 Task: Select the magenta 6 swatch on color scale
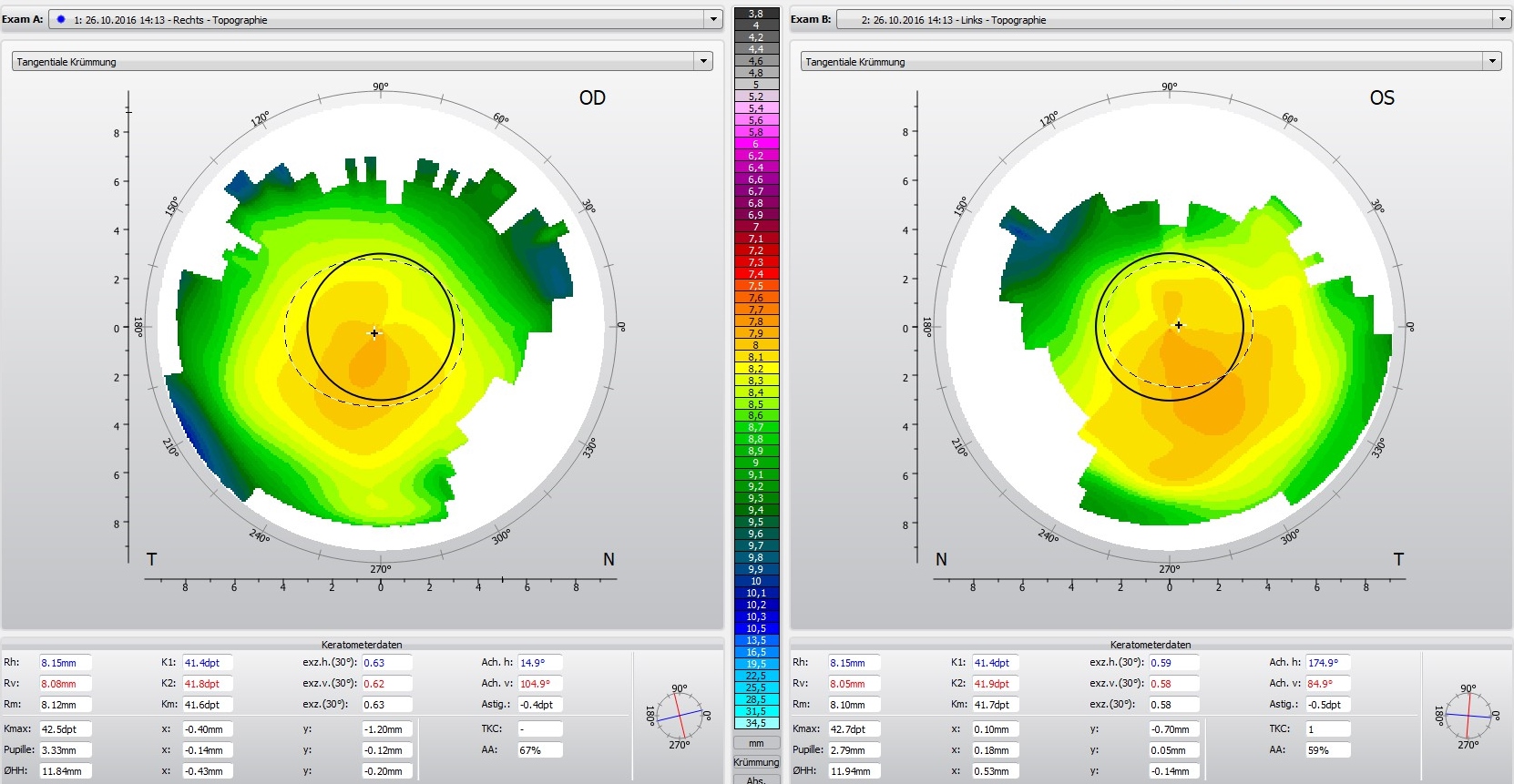point(756,144)
